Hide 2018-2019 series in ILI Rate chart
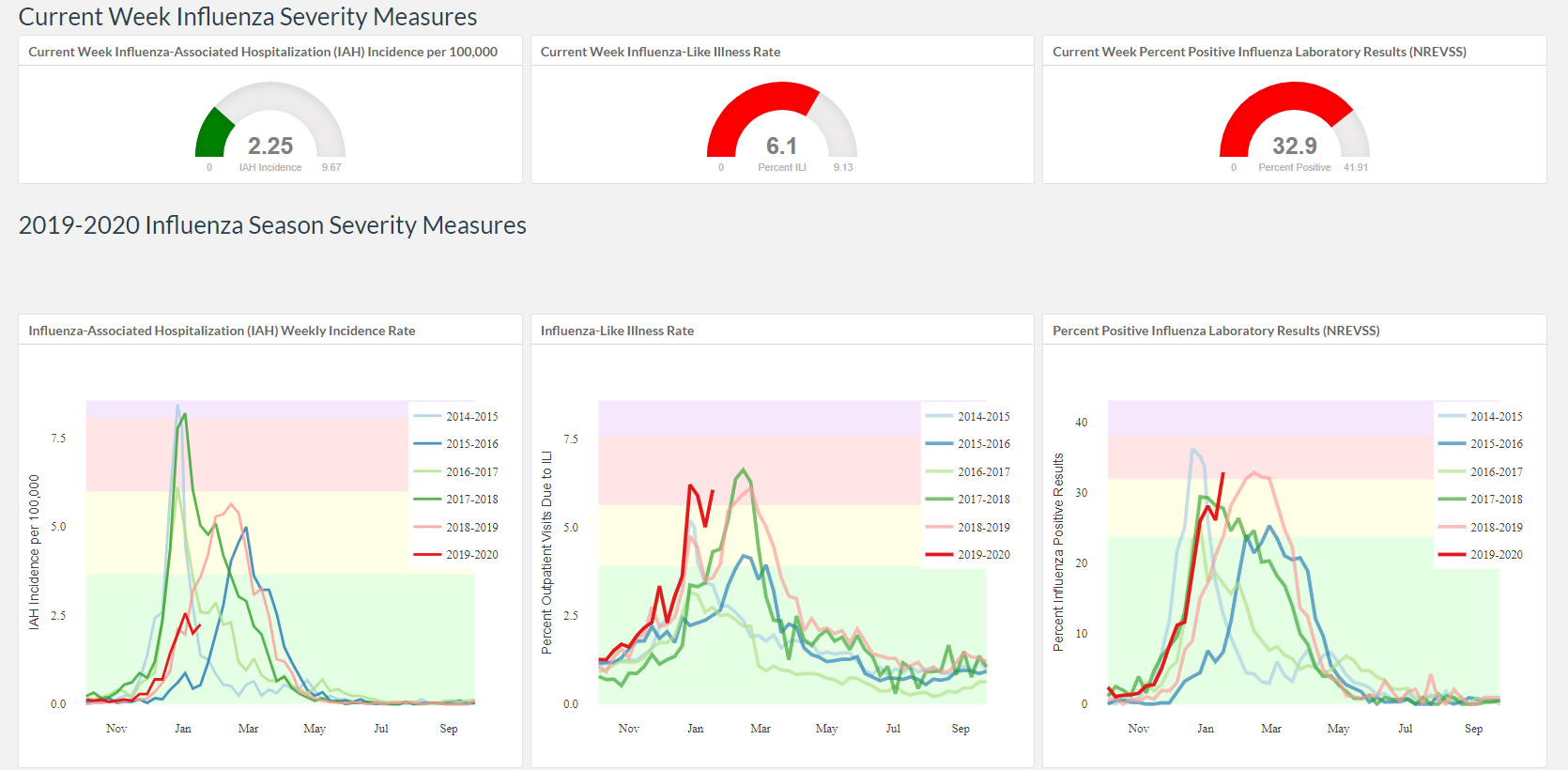The height and width of the screenshot is (770, 1568). 968,527
